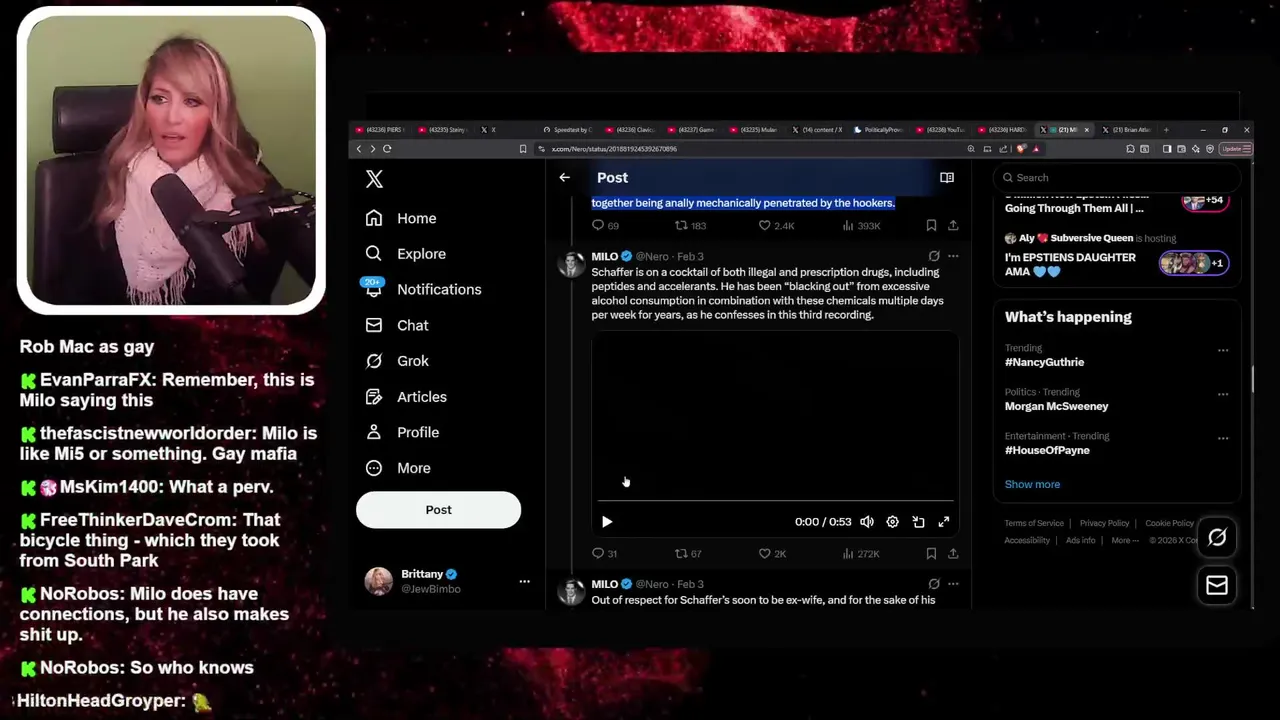Open the Ads info link

(1080, 540)
